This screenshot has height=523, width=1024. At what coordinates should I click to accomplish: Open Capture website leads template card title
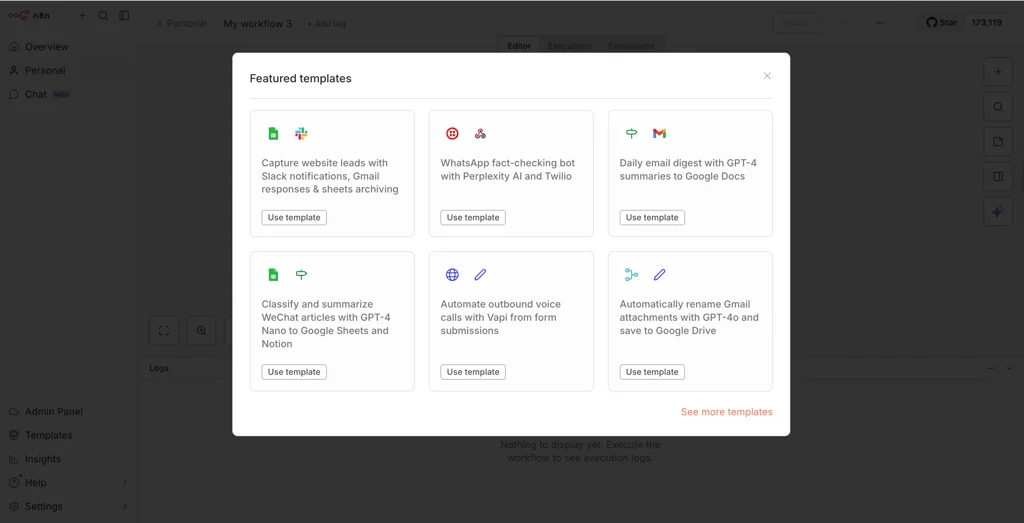coord(330,176)
